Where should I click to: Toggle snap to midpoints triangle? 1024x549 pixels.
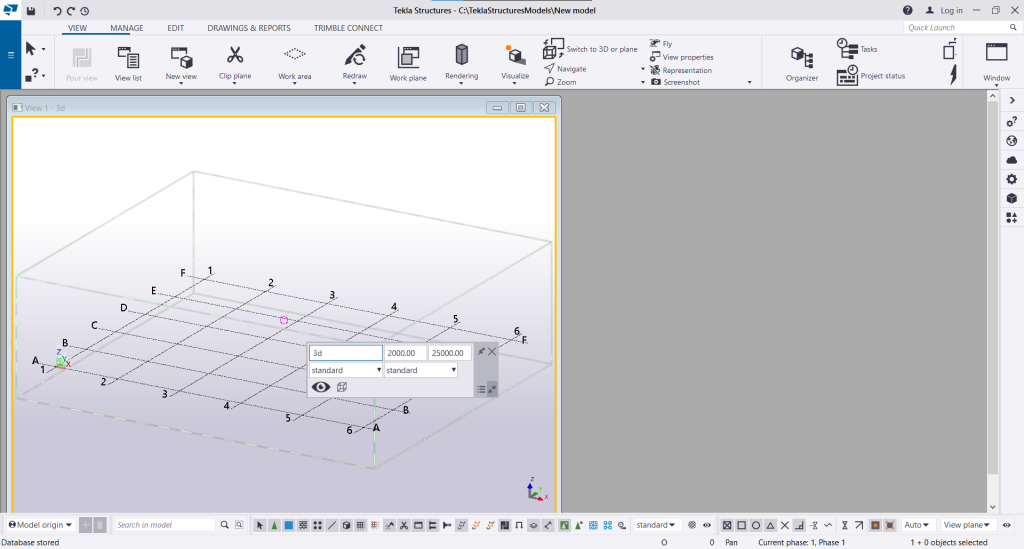click(771, 525)
